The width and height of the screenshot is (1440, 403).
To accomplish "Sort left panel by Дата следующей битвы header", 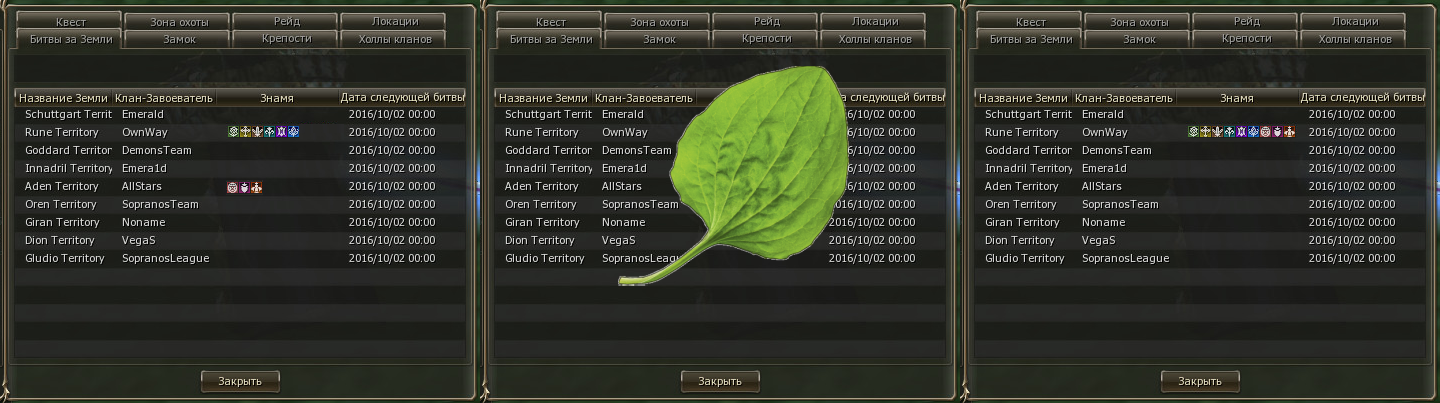I will click(x=401, y=98).
